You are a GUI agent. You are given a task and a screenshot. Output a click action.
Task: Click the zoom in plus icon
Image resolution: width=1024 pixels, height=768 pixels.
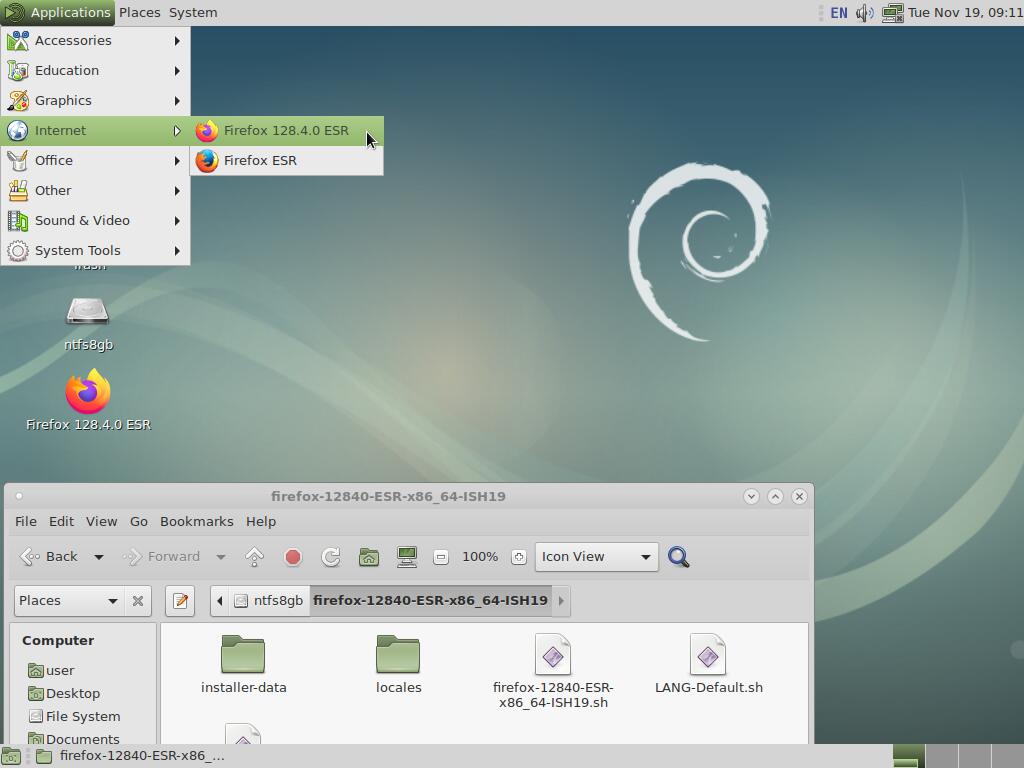518,557
